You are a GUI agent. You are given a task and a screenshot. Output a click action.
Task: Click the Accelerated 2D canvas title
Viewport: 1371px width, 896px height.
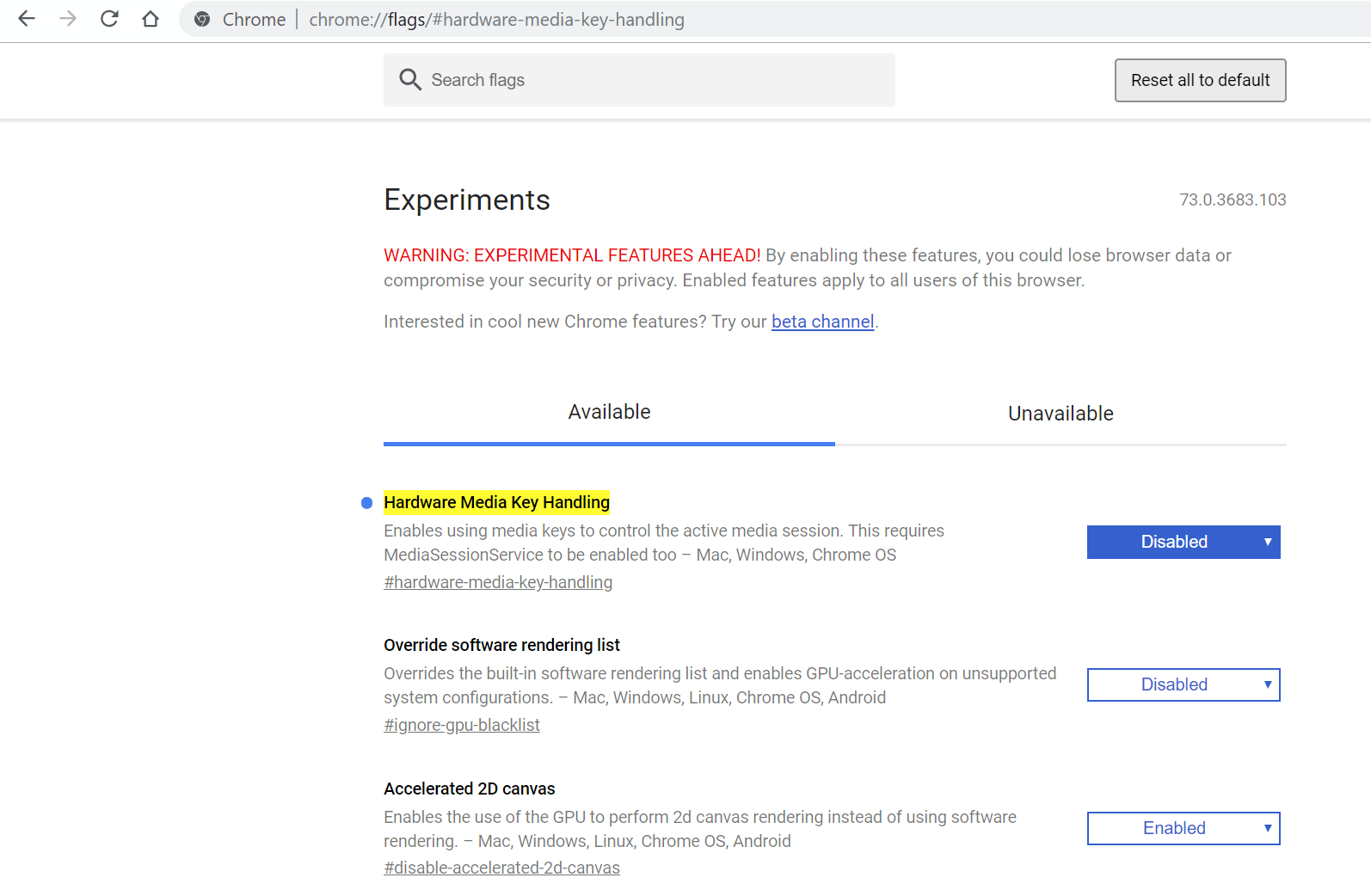tap(469, 789)
